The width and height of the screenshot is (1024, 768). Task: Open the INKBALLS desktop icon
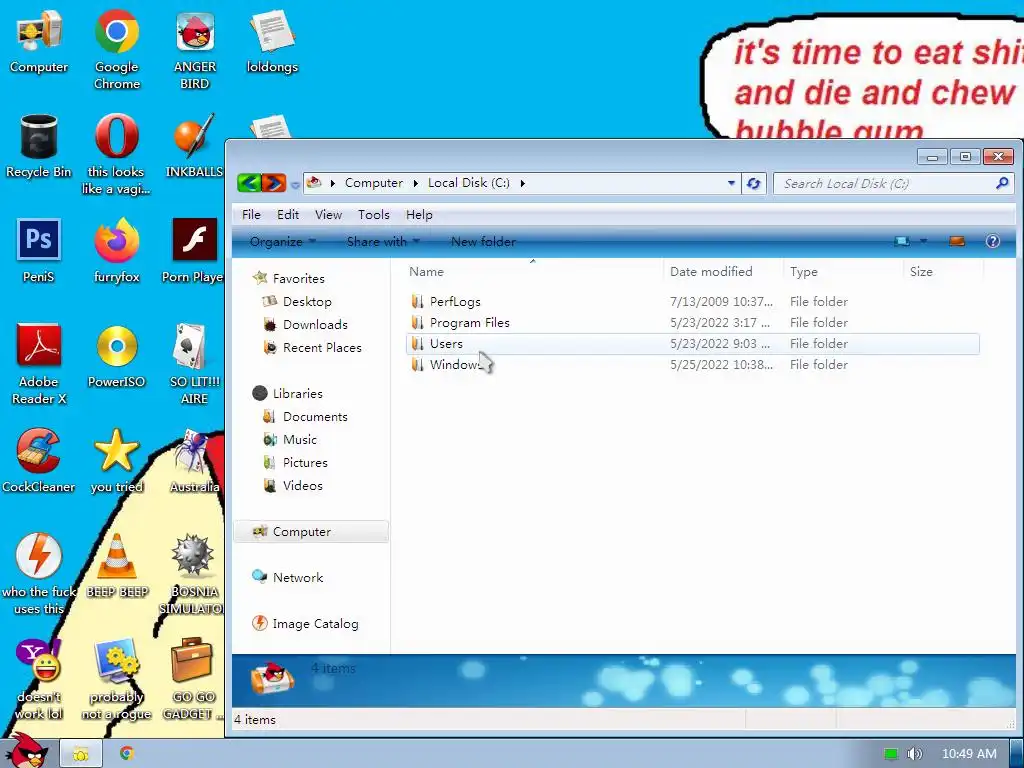click(194, 146)
